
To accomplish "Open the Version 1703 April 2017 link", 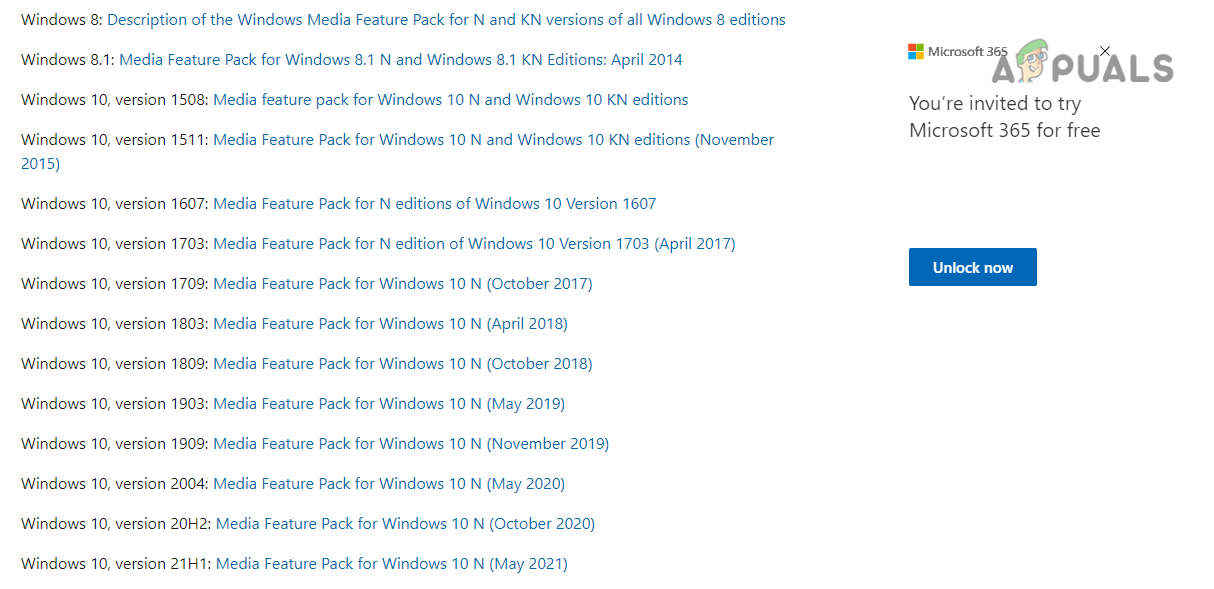I will 474,244.
